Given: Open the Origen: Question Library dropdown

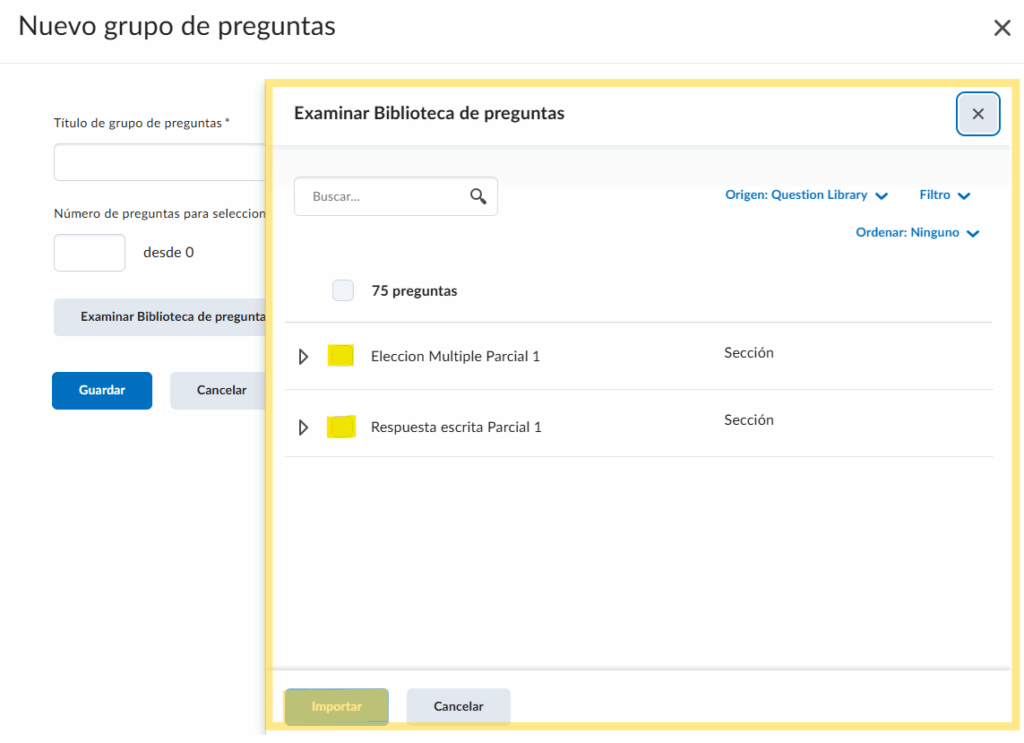Looking at the screenshot, I should pyautogui.click(x=806, y=195).
